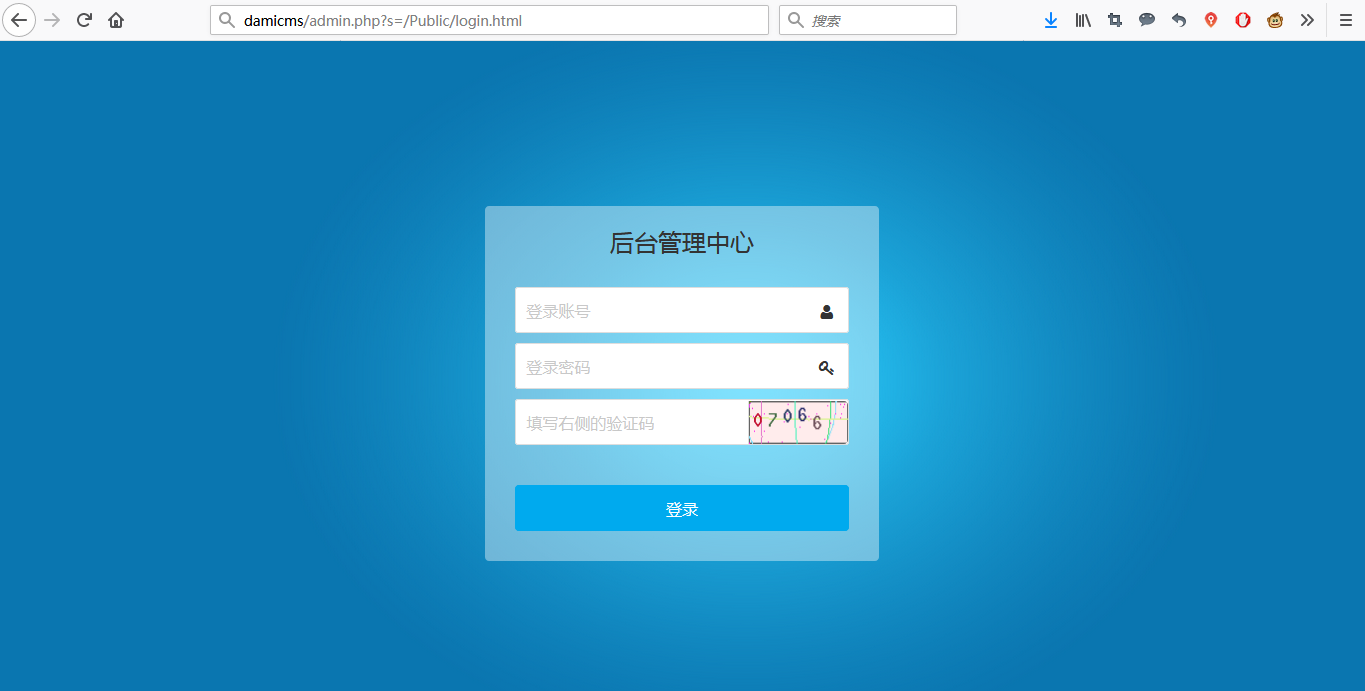The image size is (1365, 691).
Task: Click the user icon in account field
Action: [826, 312]
